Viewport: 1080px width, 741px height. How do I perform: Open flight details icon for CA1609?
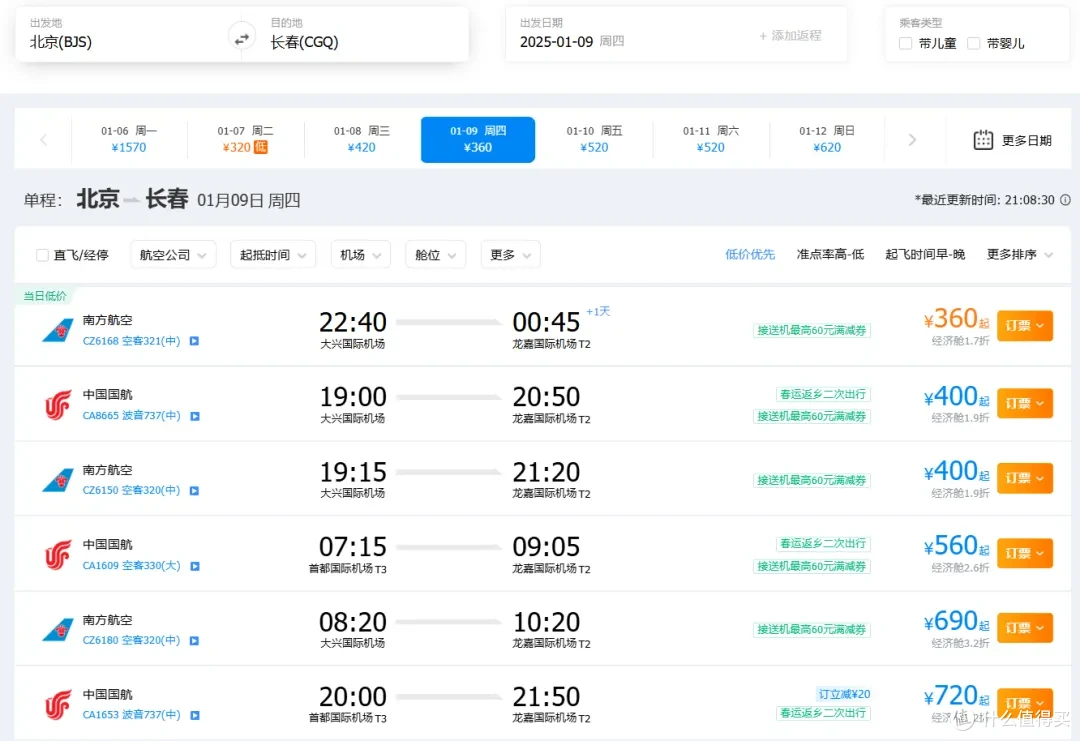[x=195, y=566]
